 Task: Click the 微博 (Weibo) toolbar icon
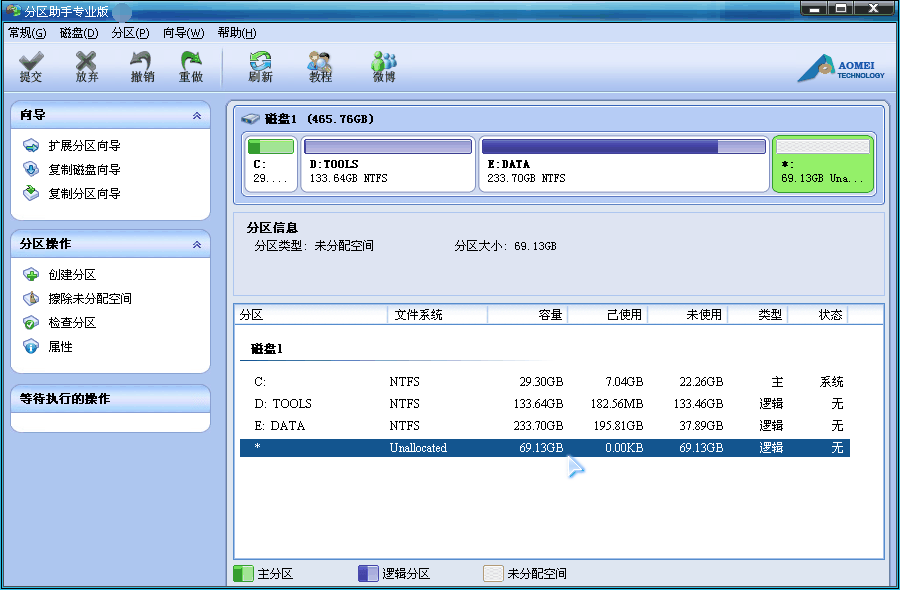(383, 66)
